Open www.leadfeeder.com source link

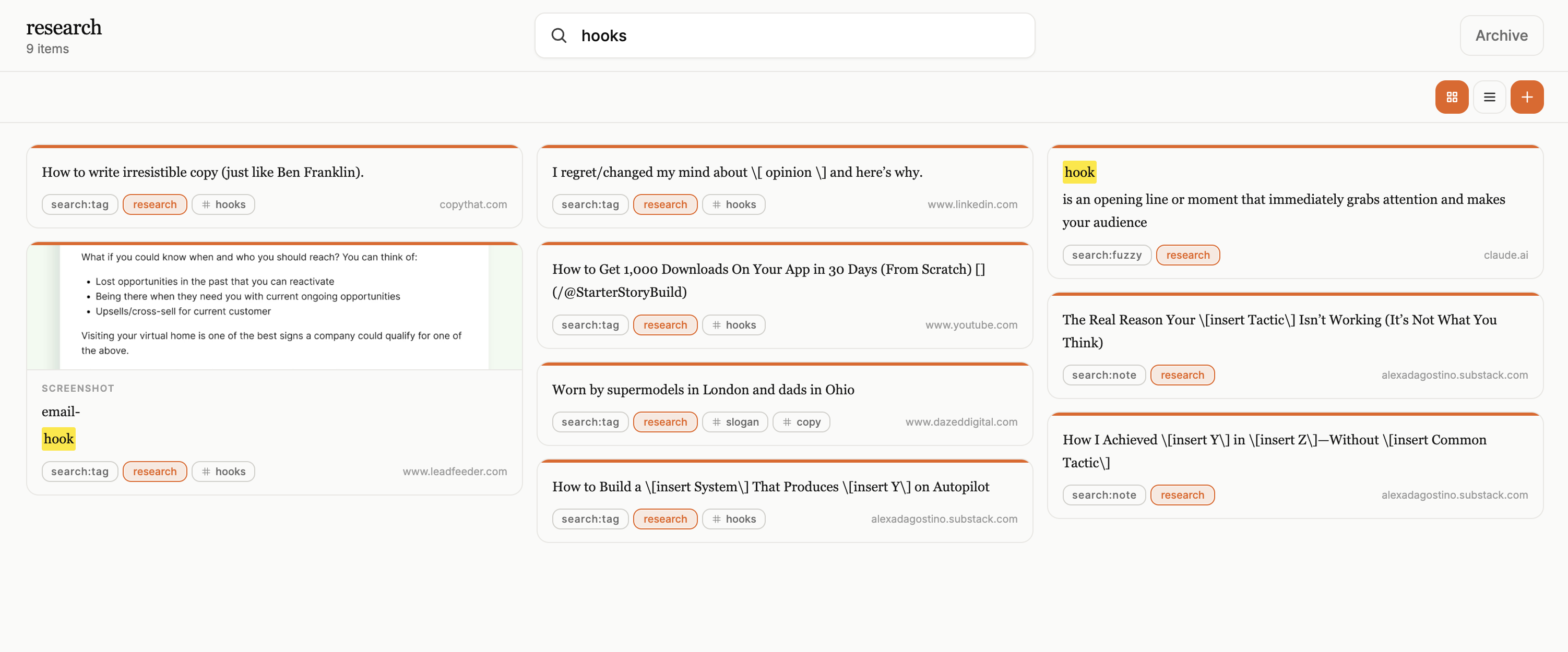[455, 472]
